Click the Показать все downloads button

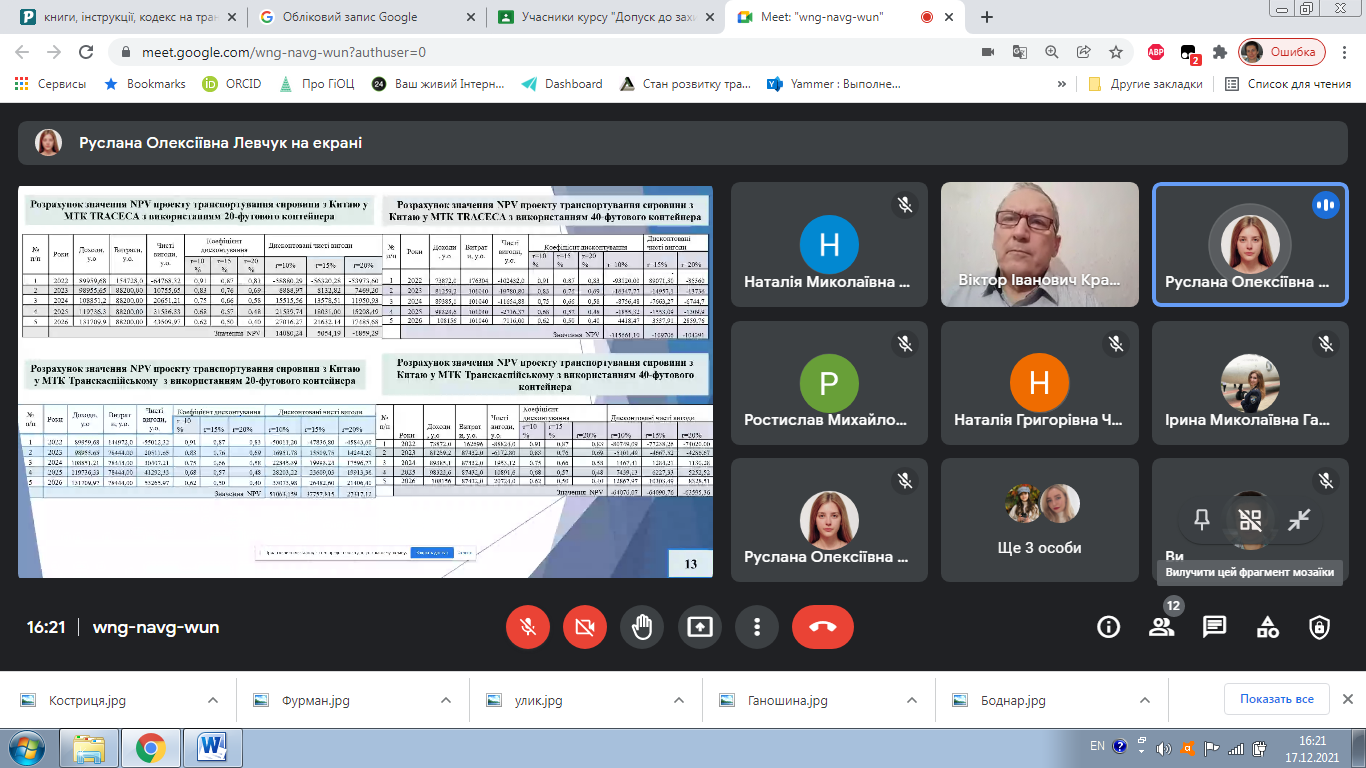[x=1276, y=699]
